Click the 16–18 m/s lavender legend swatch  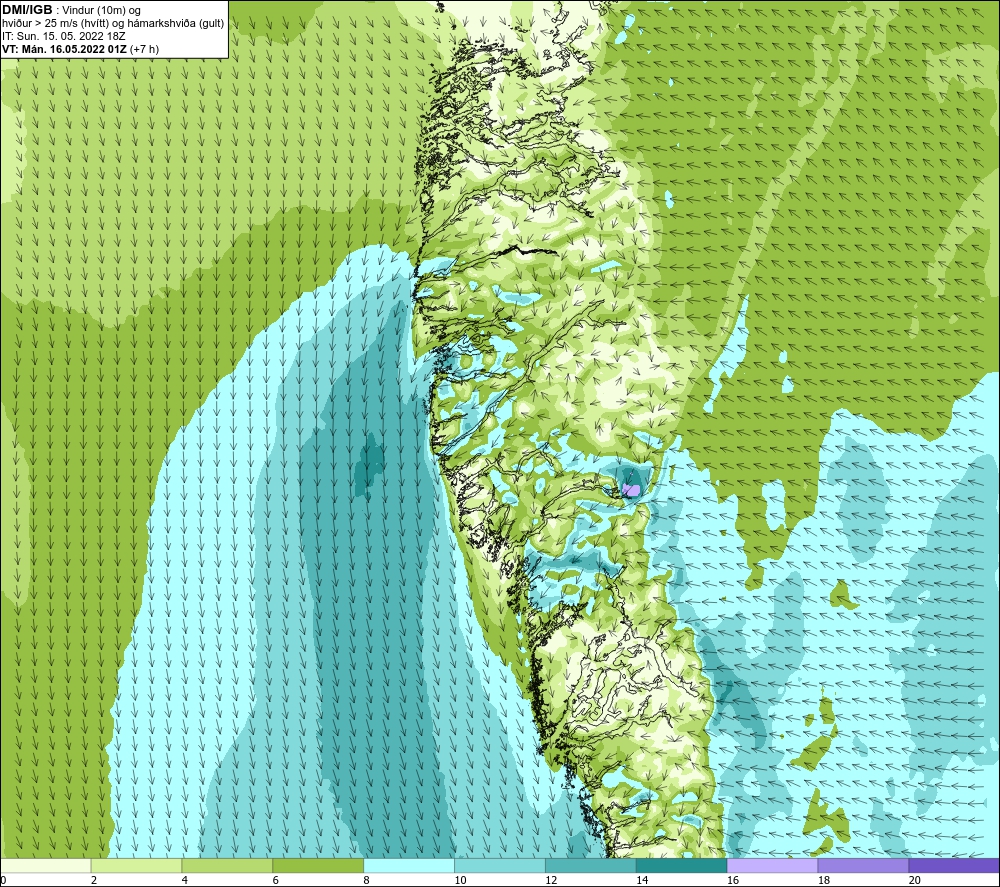[772, 865]
